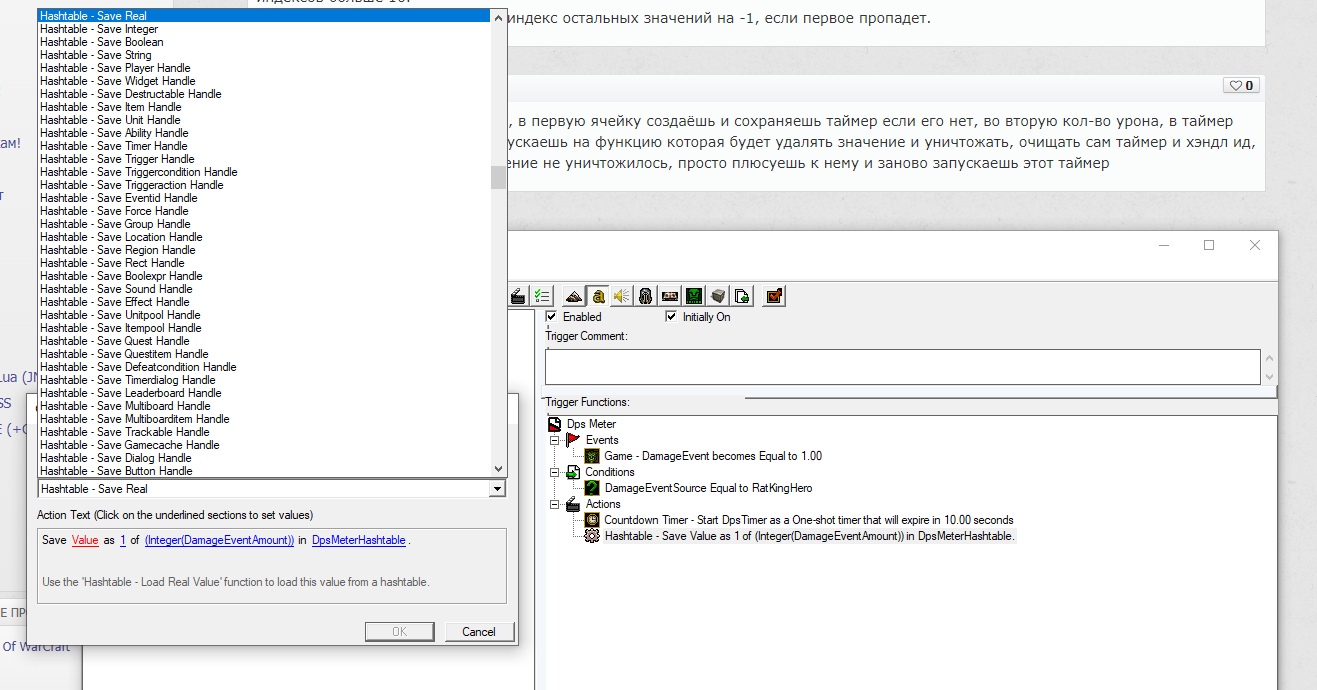Image resolution: width=1317 pixels, height=690 pixels.
Task: Click the DpsMeterHashtable link
Action: (358, 540)
